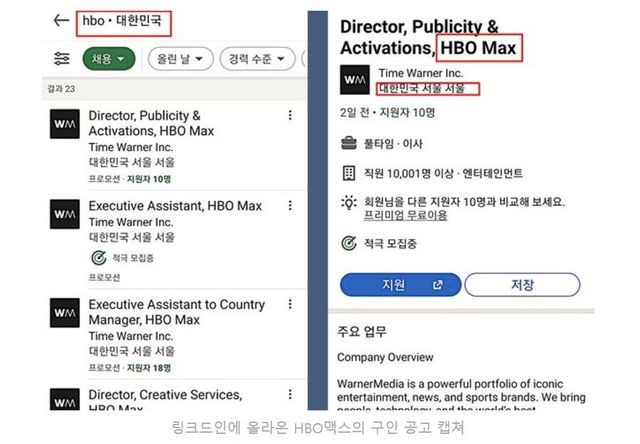Open Executive Assistant to Country Manager job listing
The image size is (640, 444).
pos(177,311)
